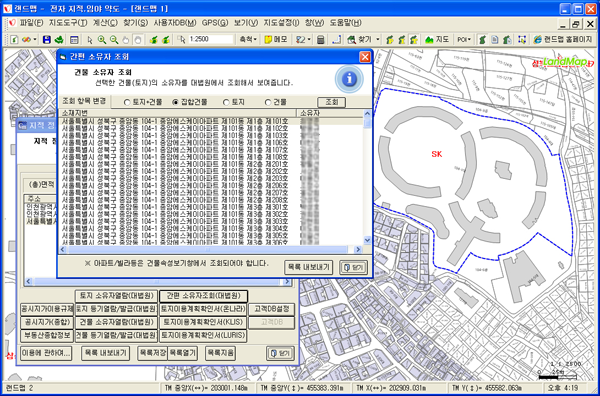Open the 지도설정(I) menu
This screenshot has width=600, height=396.
pos(281,23)
